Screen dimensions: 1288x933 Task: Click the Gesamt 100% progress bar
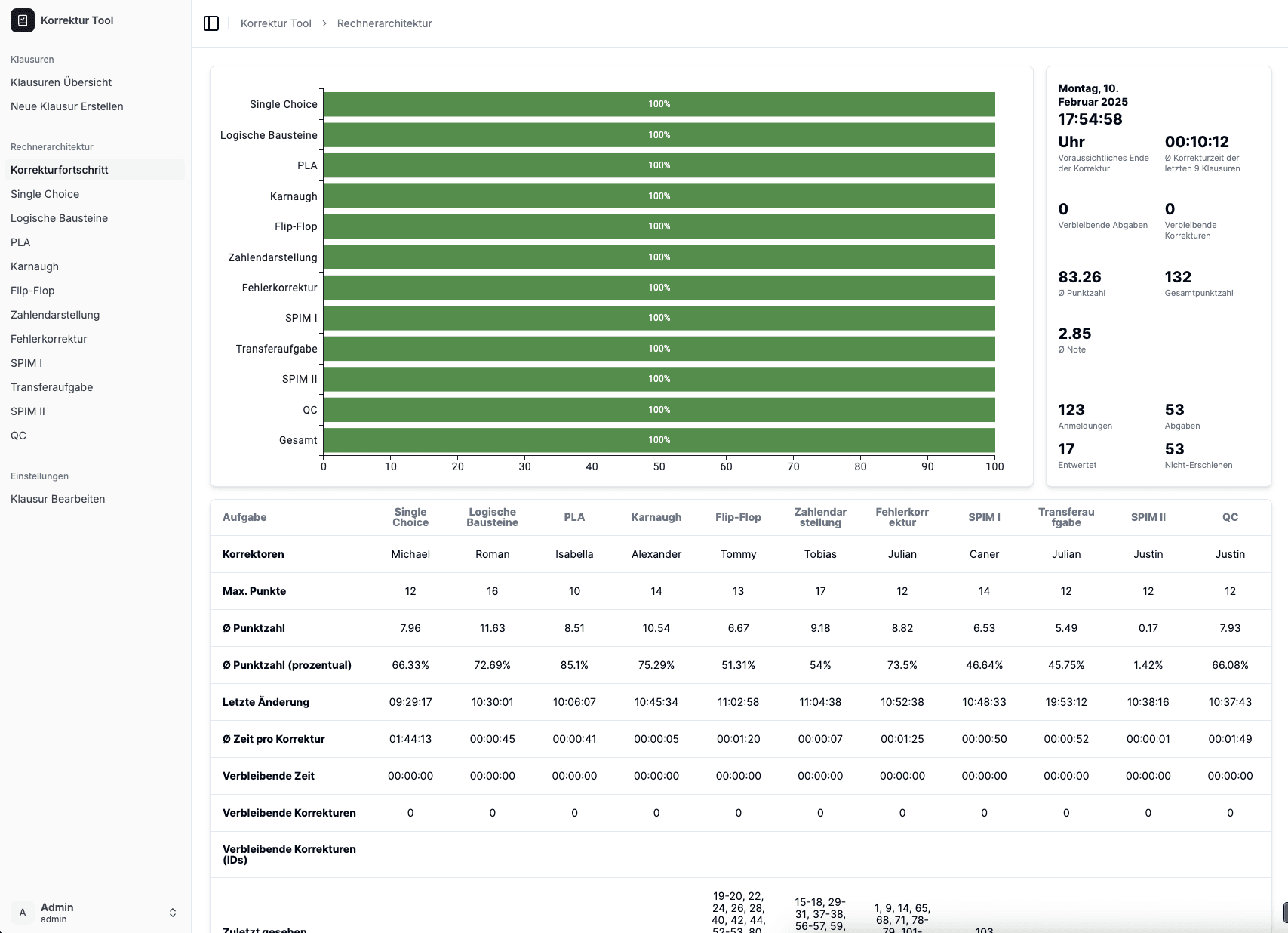point(659,439)
